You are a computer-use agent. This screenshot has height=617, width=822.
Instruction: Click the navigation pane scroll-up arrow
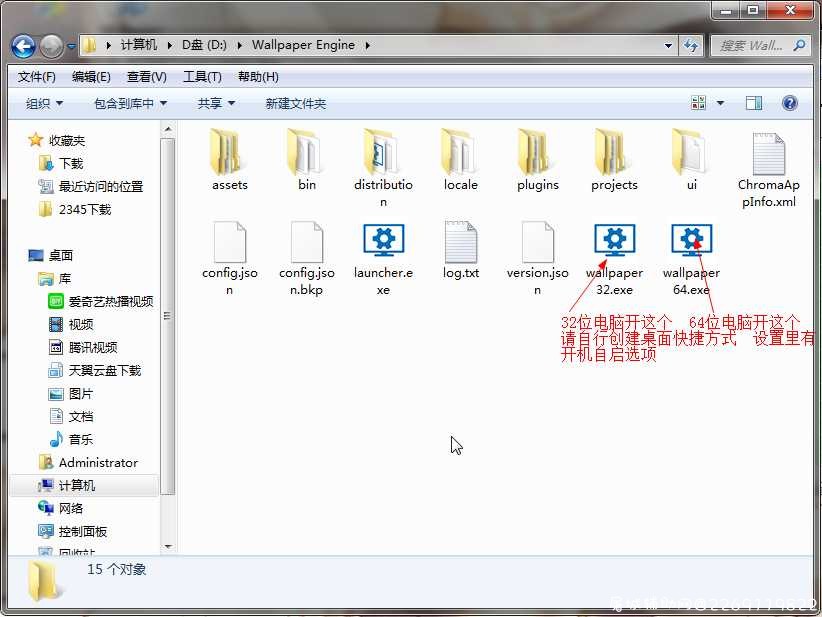[168, 129]
